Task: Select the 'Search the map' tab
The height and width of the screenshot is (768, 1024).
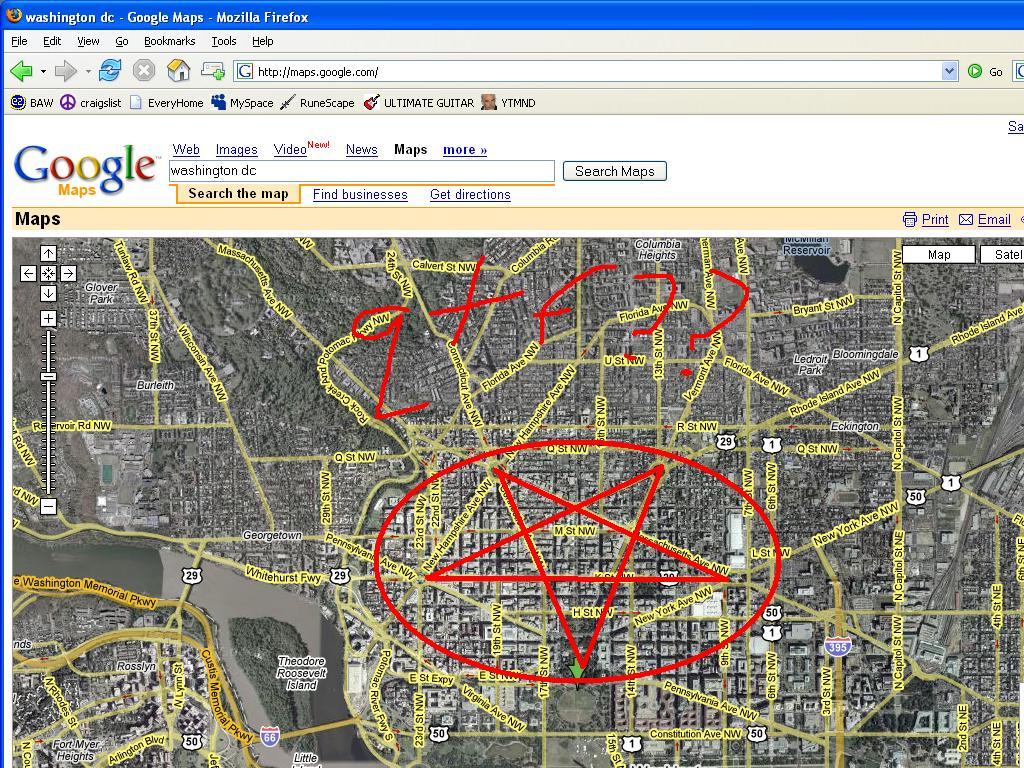Action: [238, 194]
